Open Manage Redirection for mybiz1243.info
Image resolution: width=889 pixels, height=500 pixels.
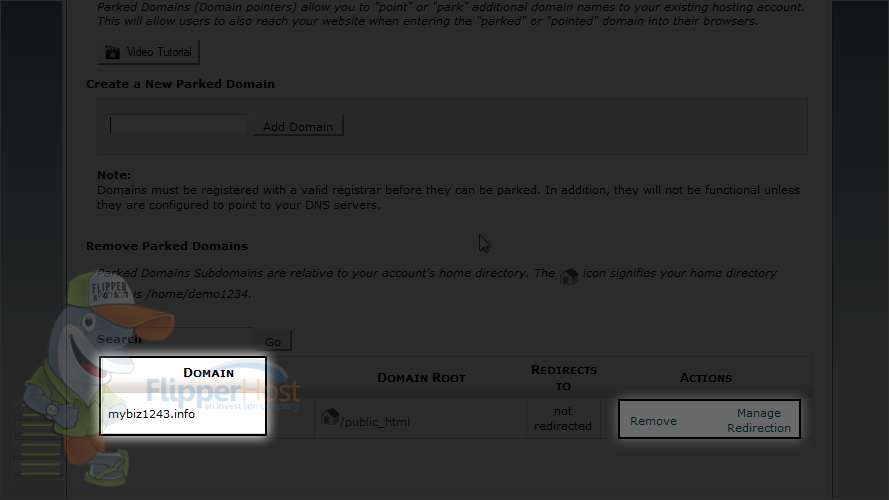point(759,421)
